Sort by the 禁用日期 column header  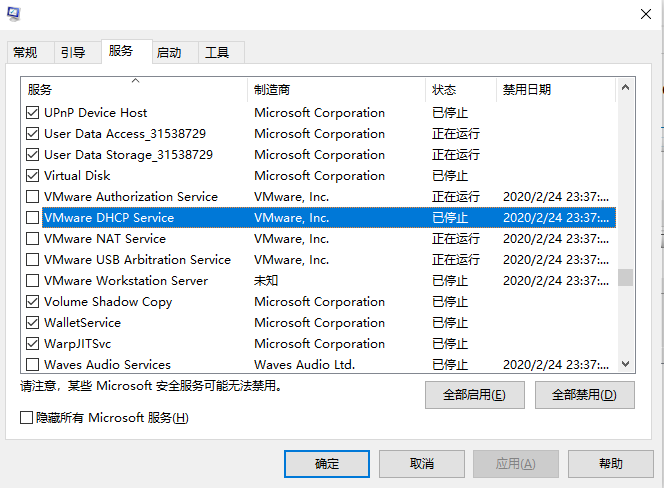(x=555, y=90)
